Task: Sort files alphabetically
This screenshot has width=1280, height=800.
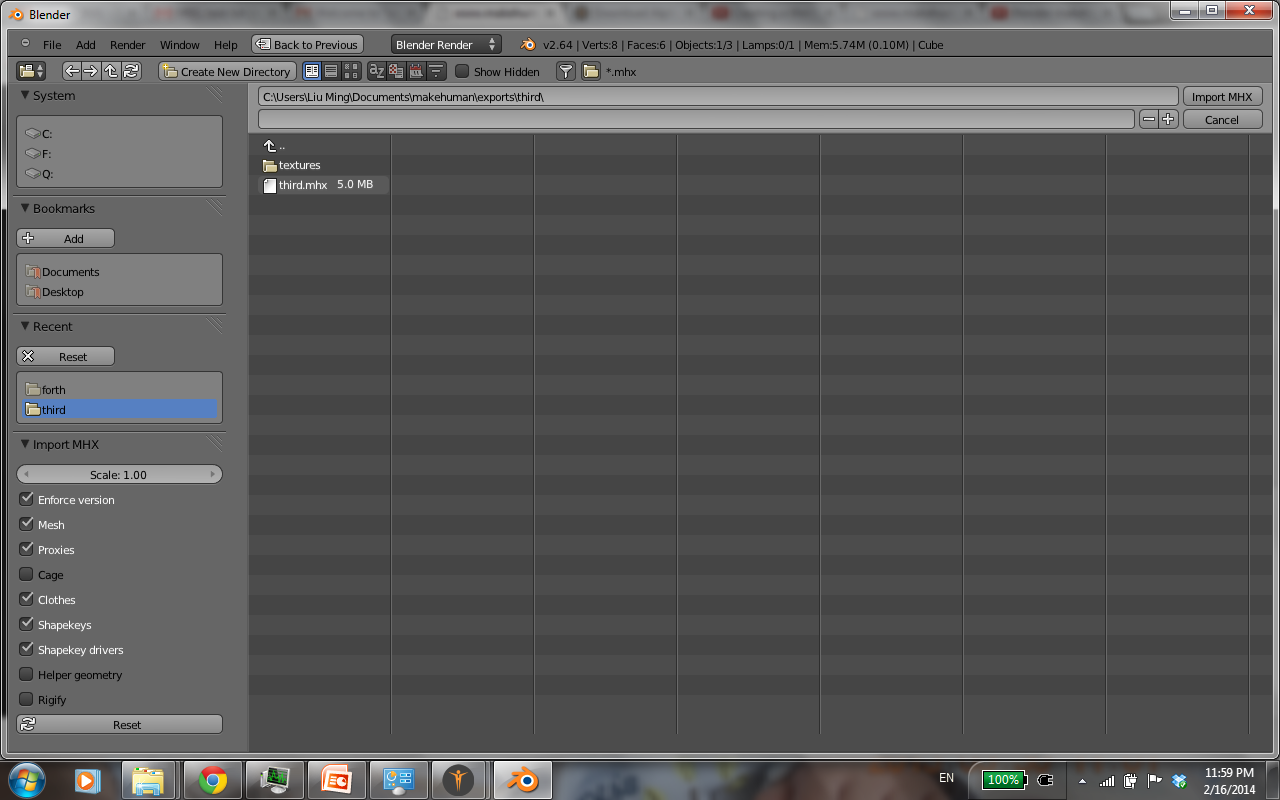Action: [x=377, y=71]
